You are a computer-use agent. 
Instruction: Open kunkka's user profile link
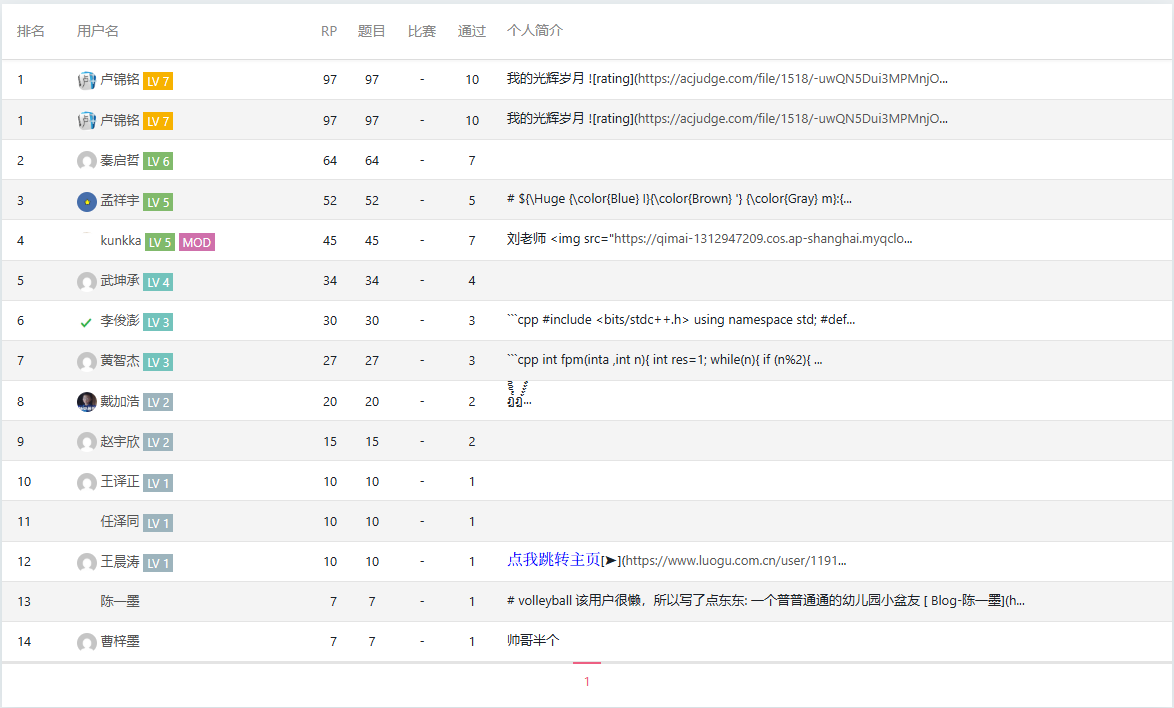120,241
